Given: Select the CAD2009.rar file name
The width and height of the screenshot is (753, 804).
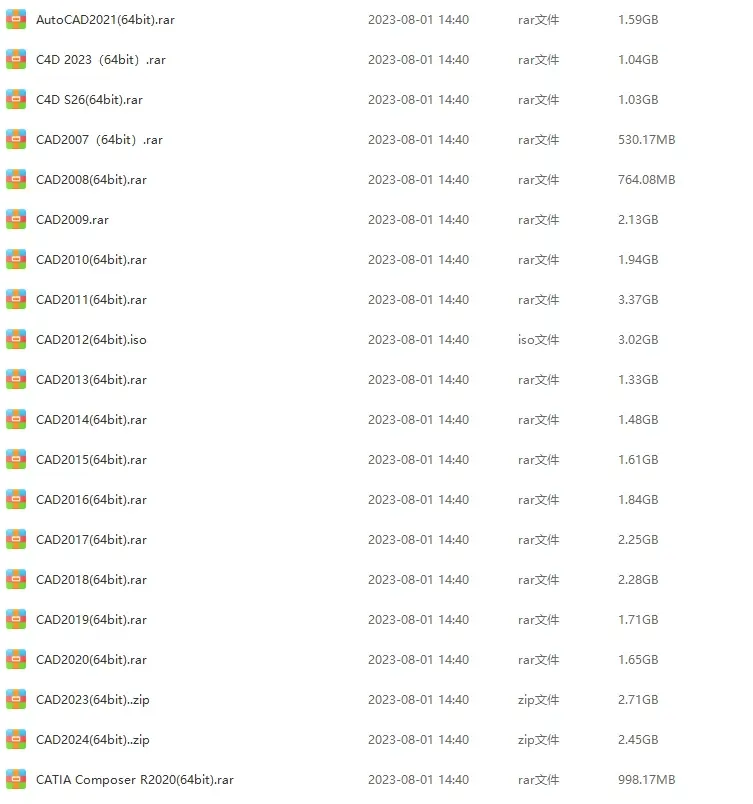Looking at the screenshot, I should (x=72, y=219).
